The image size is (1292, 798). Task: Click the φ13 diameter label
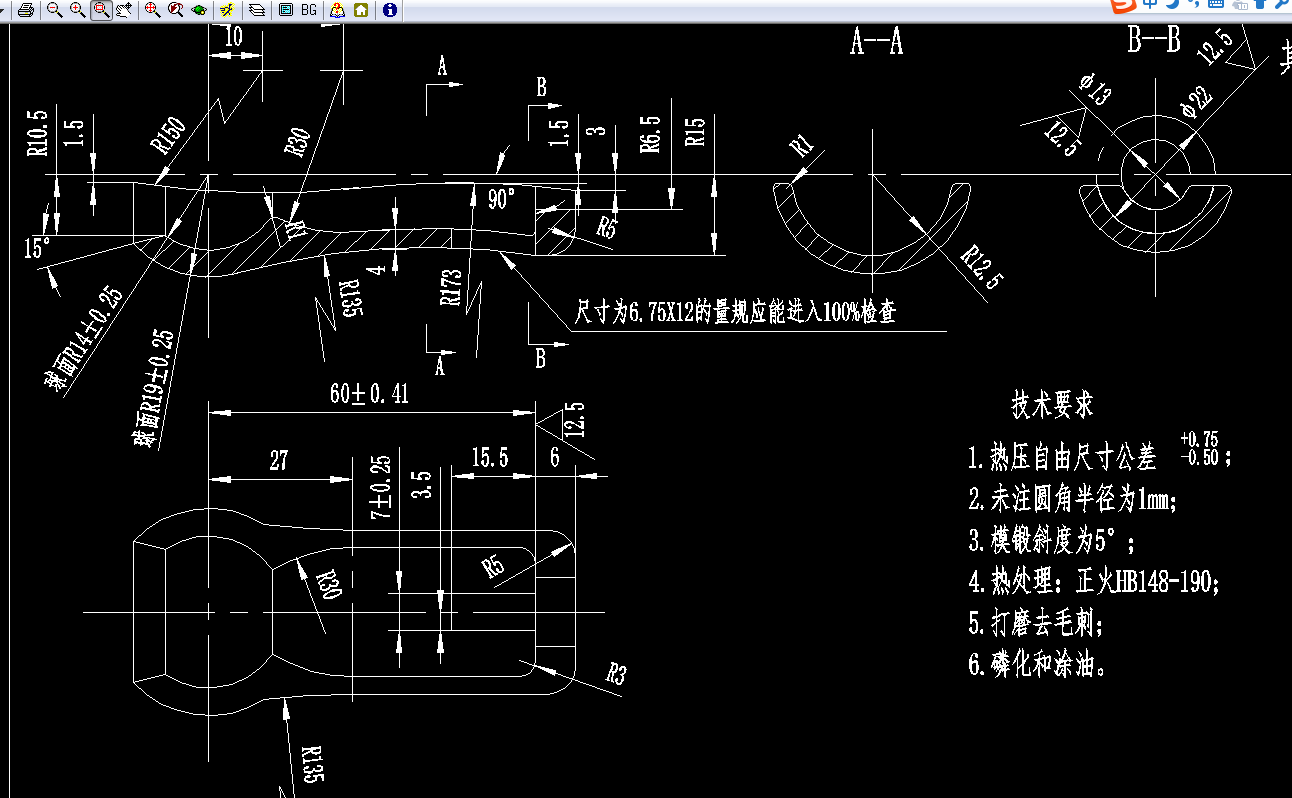[x=1096, y=89]
